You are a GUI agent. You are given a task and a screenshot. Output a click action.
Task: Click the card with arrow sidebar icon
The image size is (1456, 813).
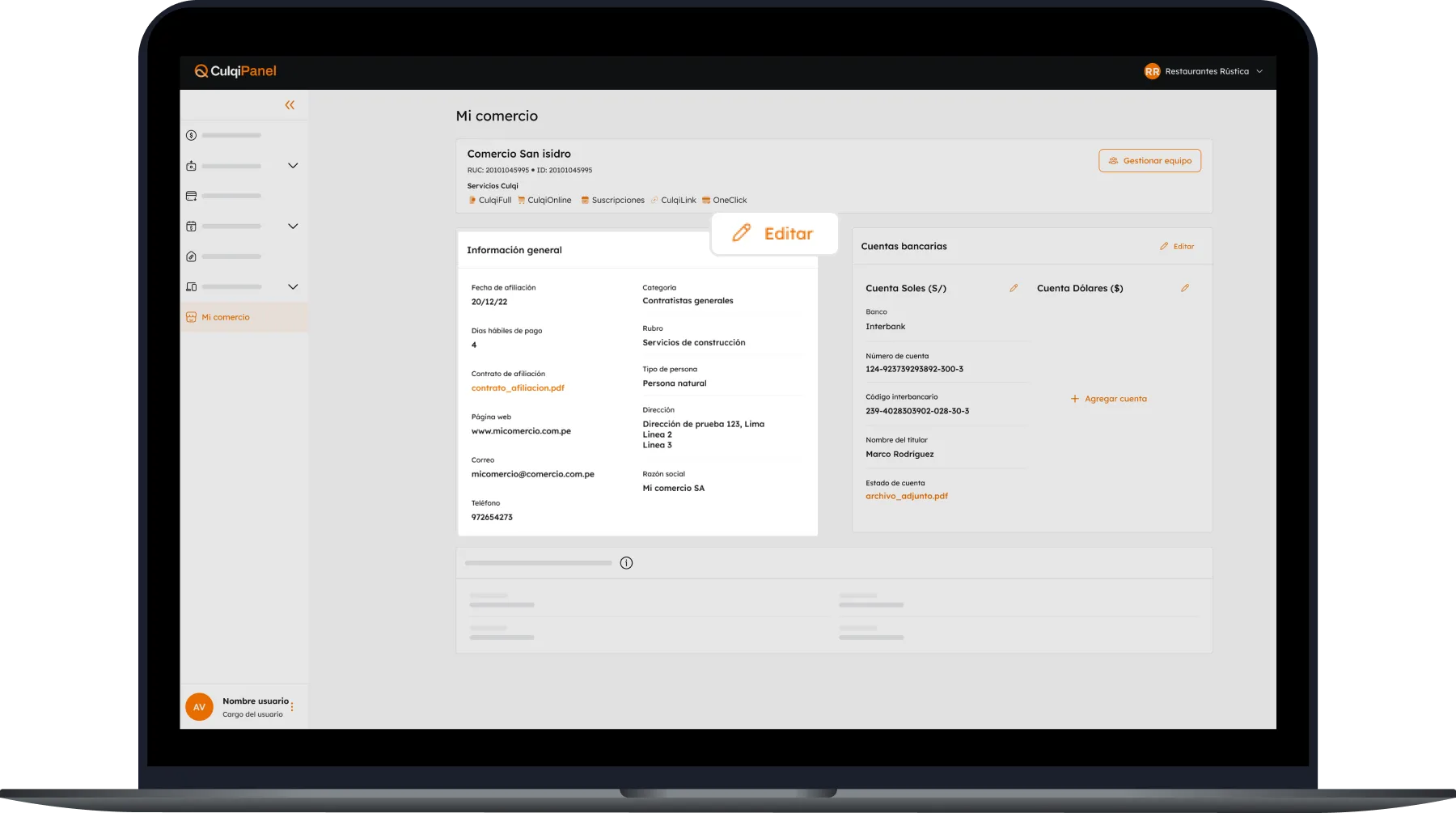[x=191, y=196]
